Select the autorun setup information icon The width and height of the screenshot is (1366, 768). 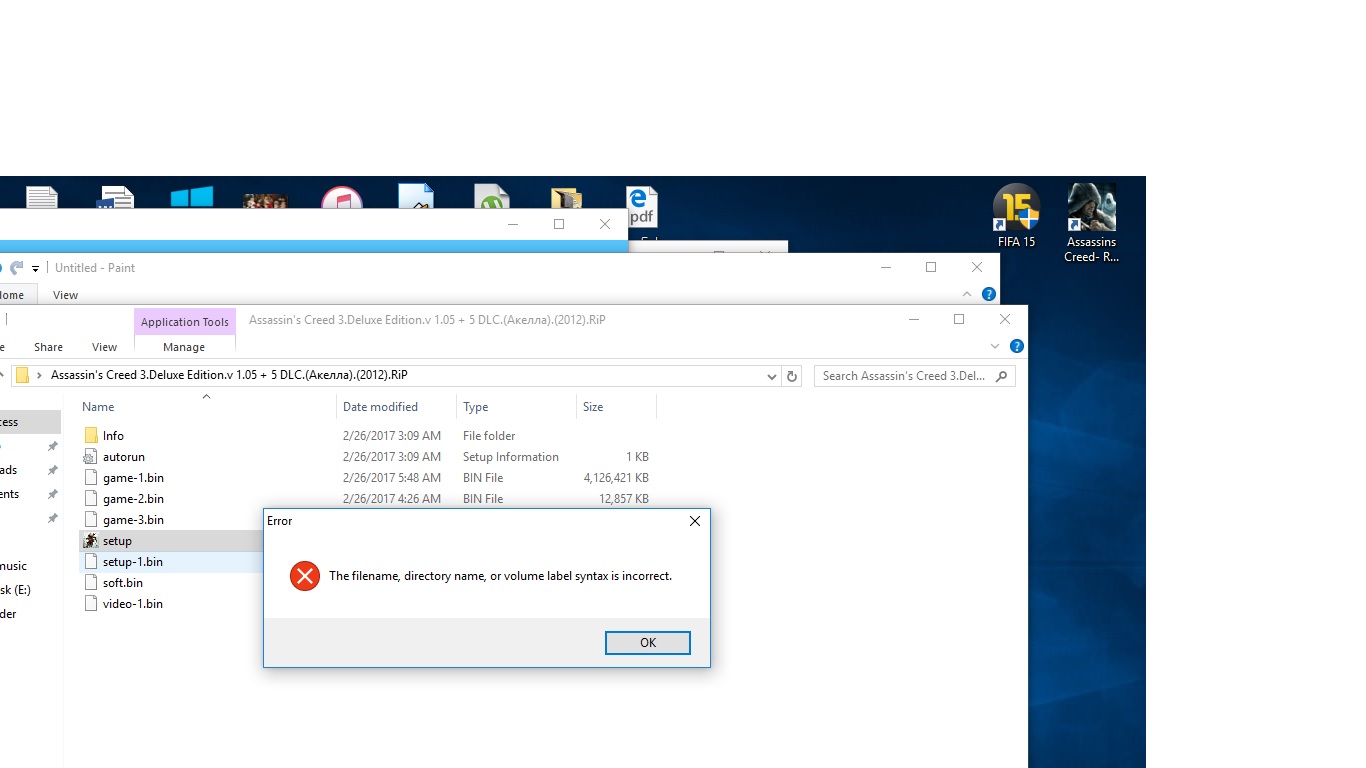pos(91,457)
